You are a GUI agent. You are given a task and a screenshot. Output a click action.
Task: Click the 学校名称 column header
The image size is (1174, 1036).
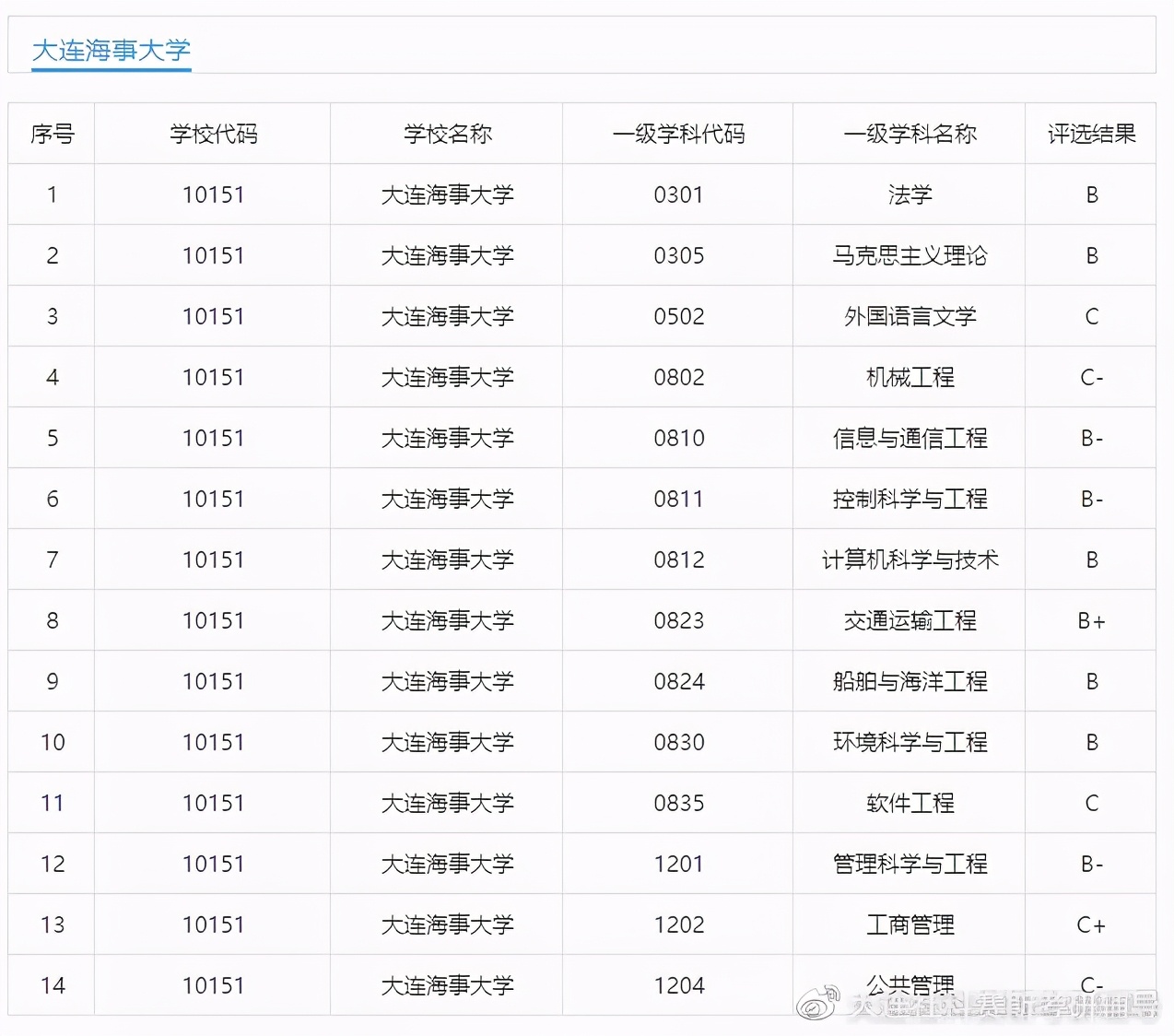446,134
